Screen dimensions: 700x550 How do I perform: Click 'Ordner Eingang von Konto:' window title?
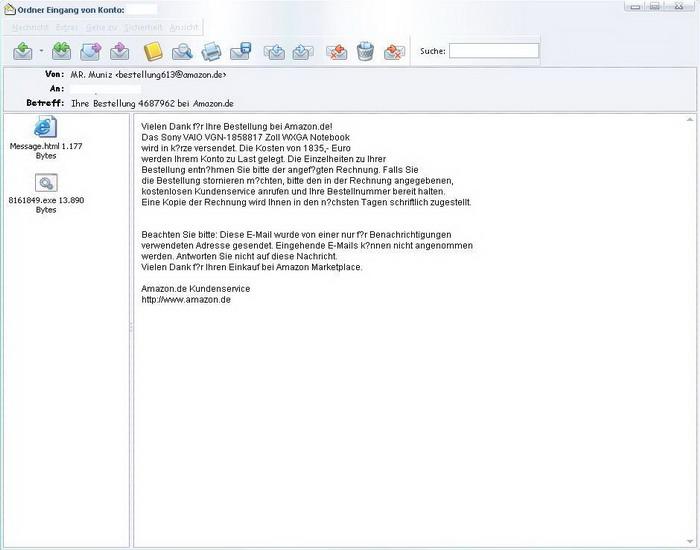pos(71,10)
